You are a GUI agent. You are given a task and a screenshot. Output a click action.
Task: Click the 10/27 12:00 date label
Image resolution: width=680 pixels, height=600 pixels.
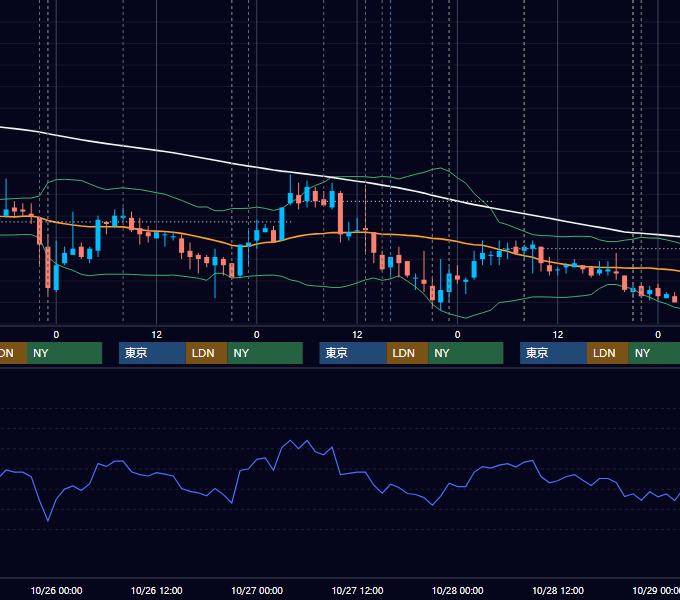coord(357,590)
